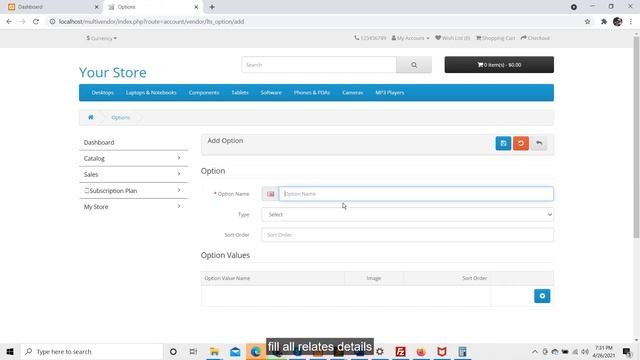
Task: Click Cortana circle icon in the taskbar
Action: tap(173, 351)
